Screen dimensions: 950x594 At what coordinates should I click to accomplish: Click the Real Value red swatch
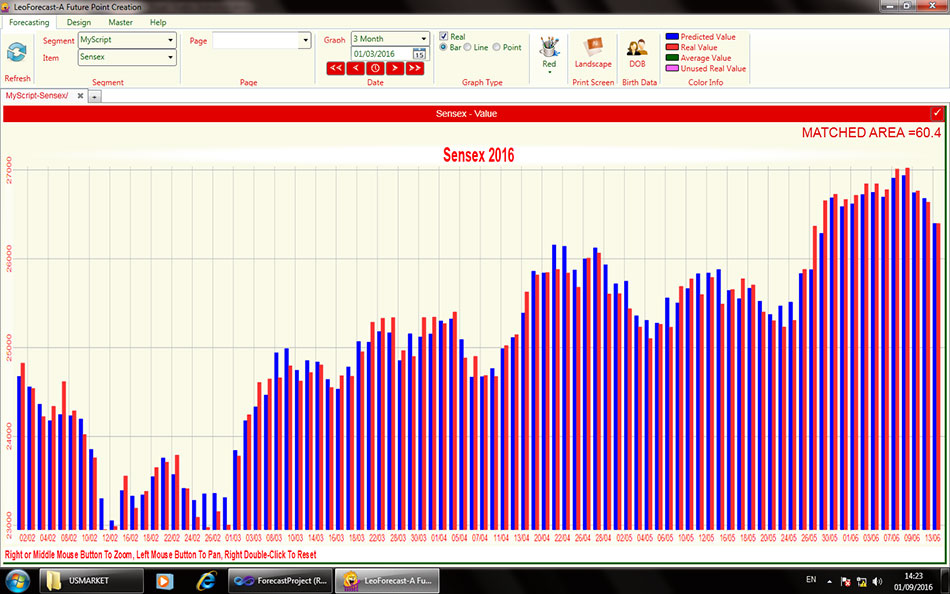pyautogui.click(x=672, y=47)
